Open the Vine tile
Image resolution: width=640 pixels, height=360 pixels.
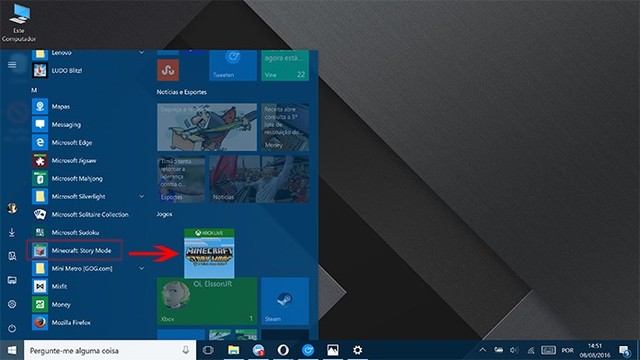285,65
